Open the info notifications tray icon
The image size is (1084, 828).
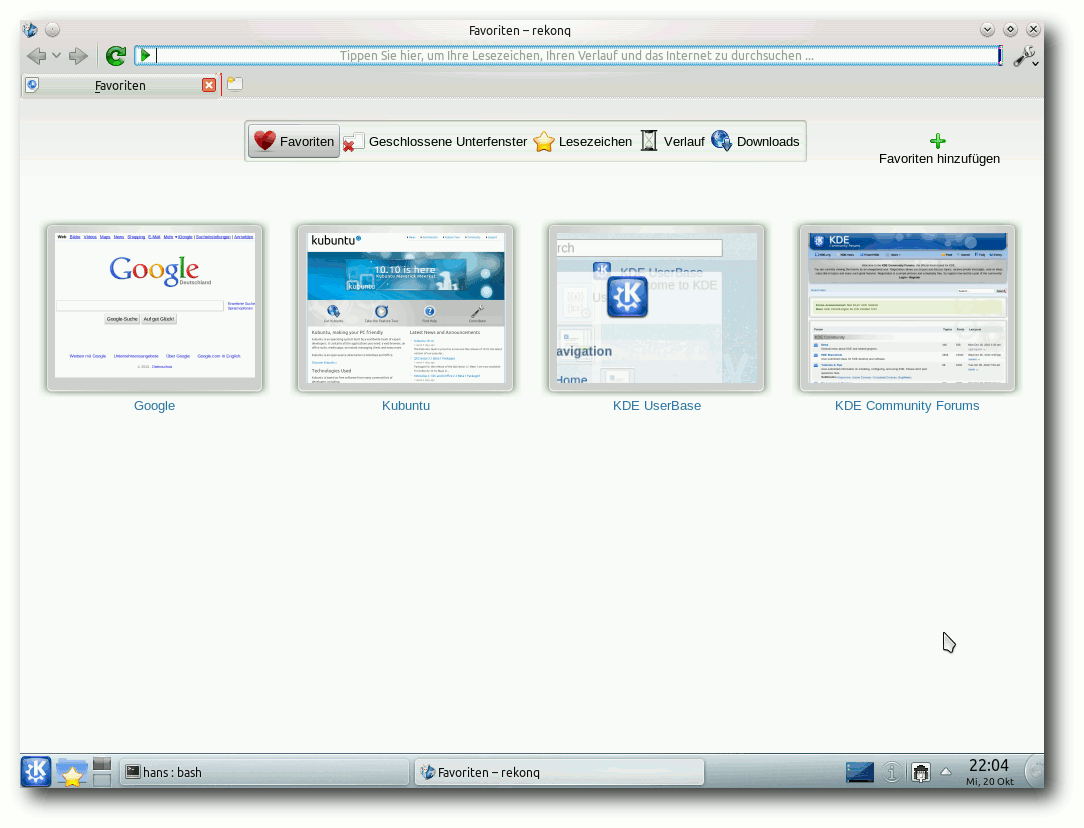[892, 772]
